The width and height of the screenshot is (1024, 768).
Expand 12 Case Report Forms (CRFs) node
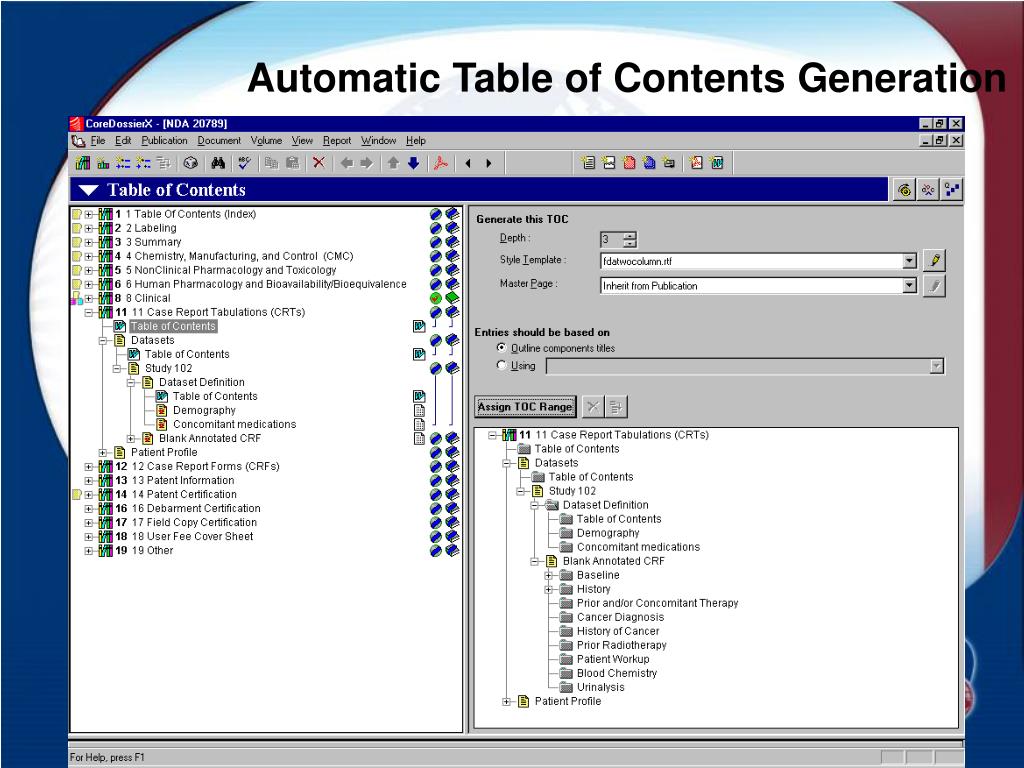point(89,466)
